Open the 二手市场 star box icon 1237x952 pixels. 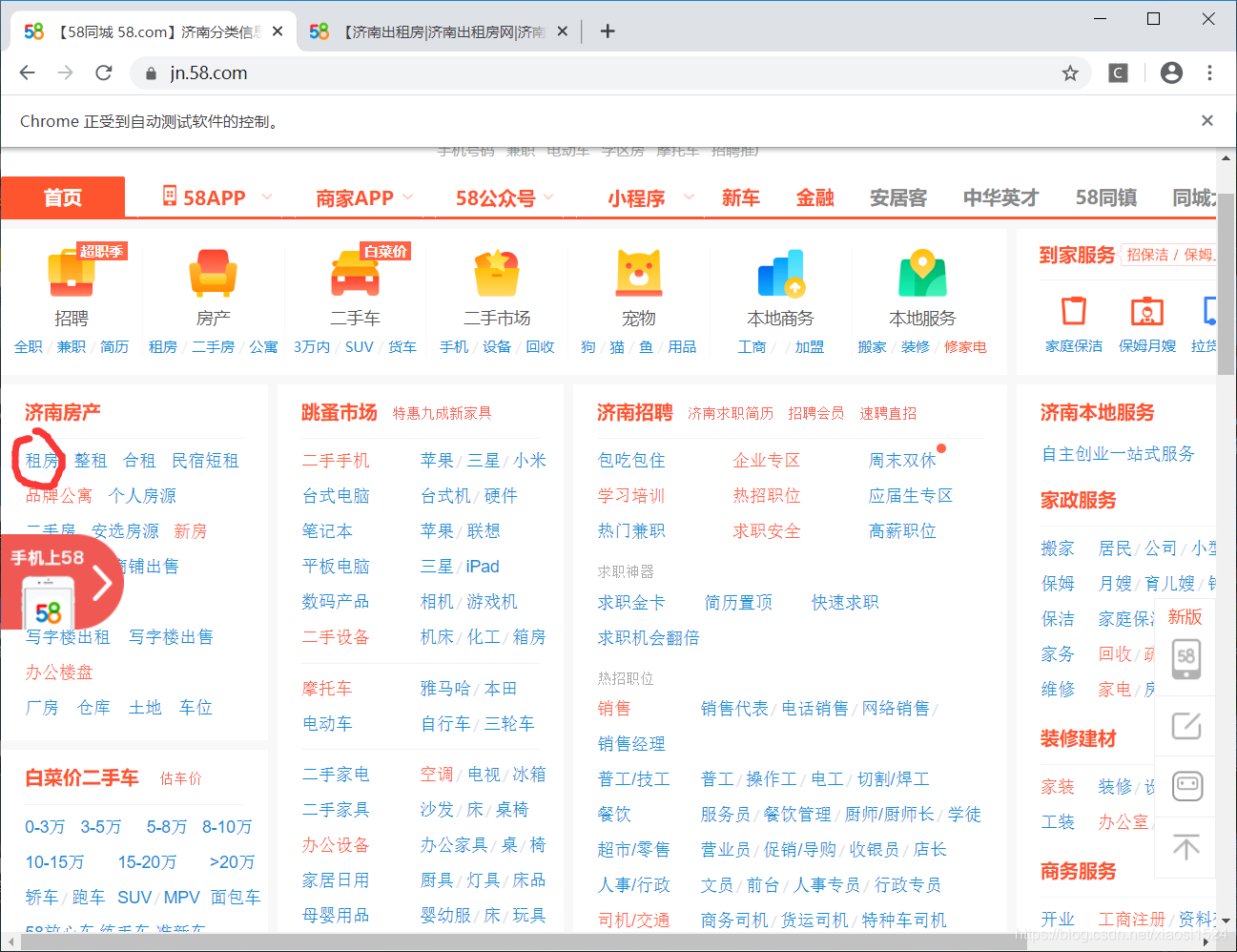pos(496,273)
